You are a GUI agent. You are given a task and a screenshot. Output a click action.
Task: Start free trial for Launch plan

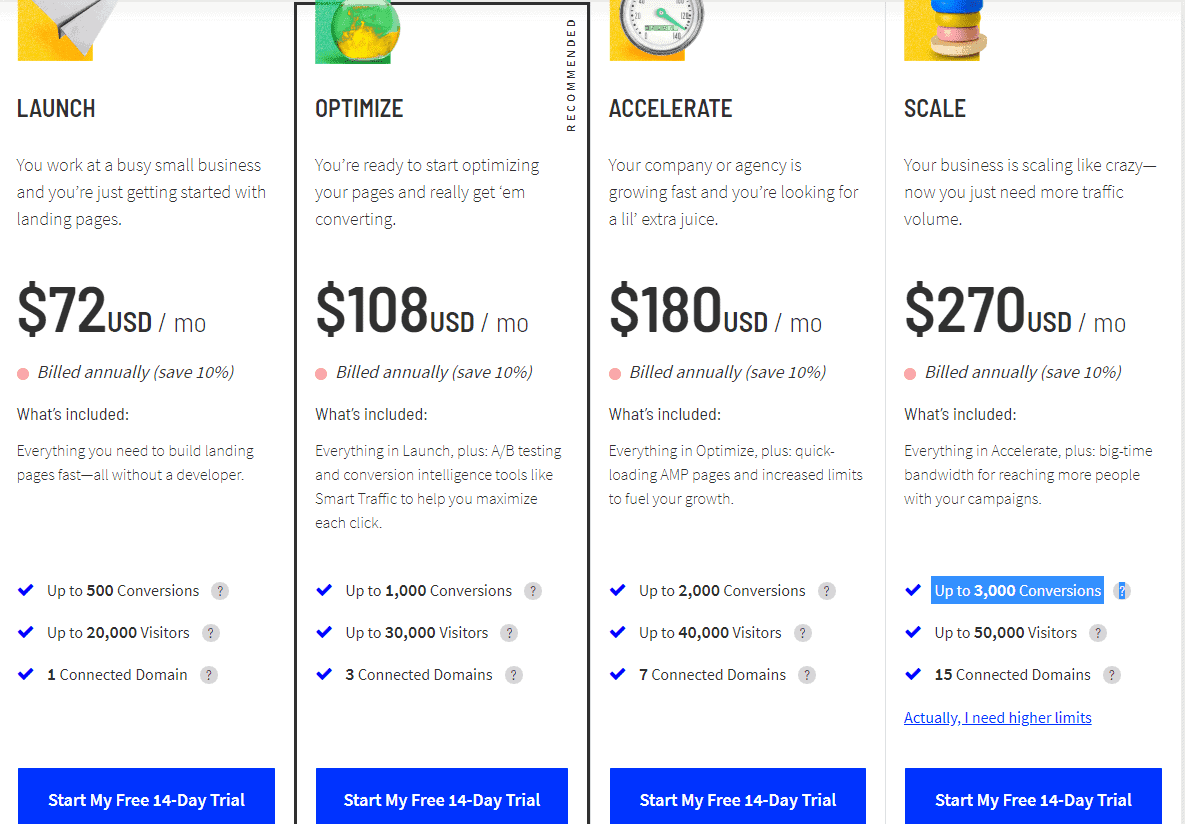click(x=147, y=797)
